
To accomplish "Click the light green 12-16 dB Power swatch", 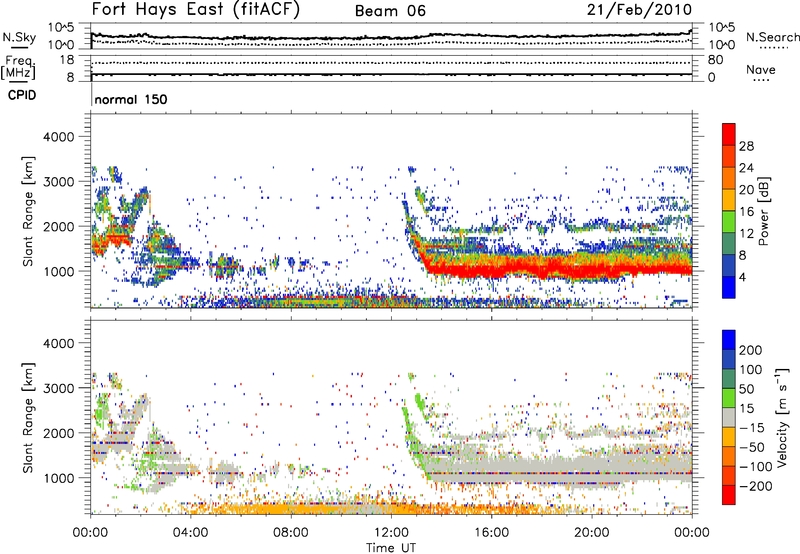I will coord(729,221).
